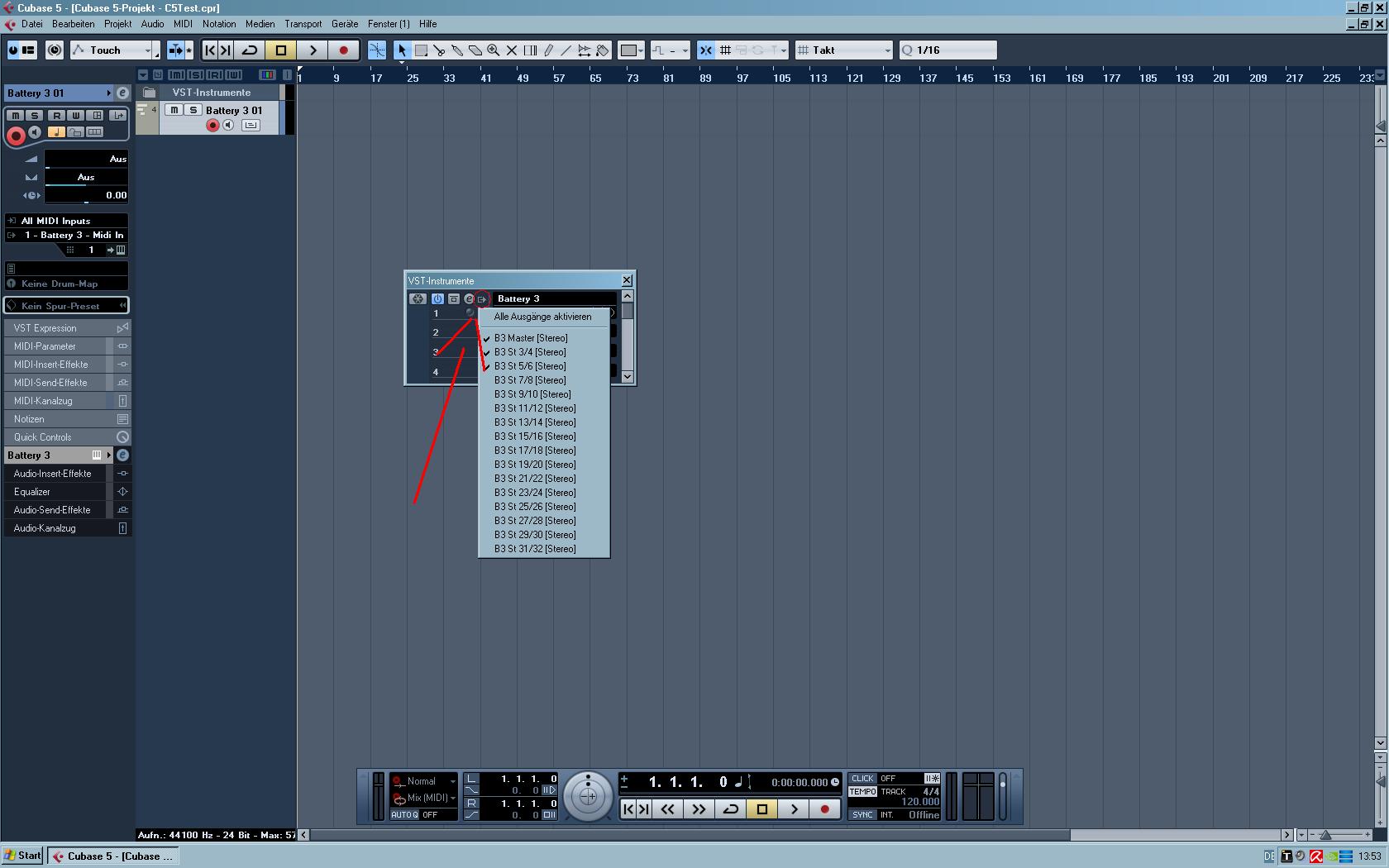Solo track from inspector S button
Image resolution: width=1389 pixels, height=868 pixels.
[x=35, y=115]
